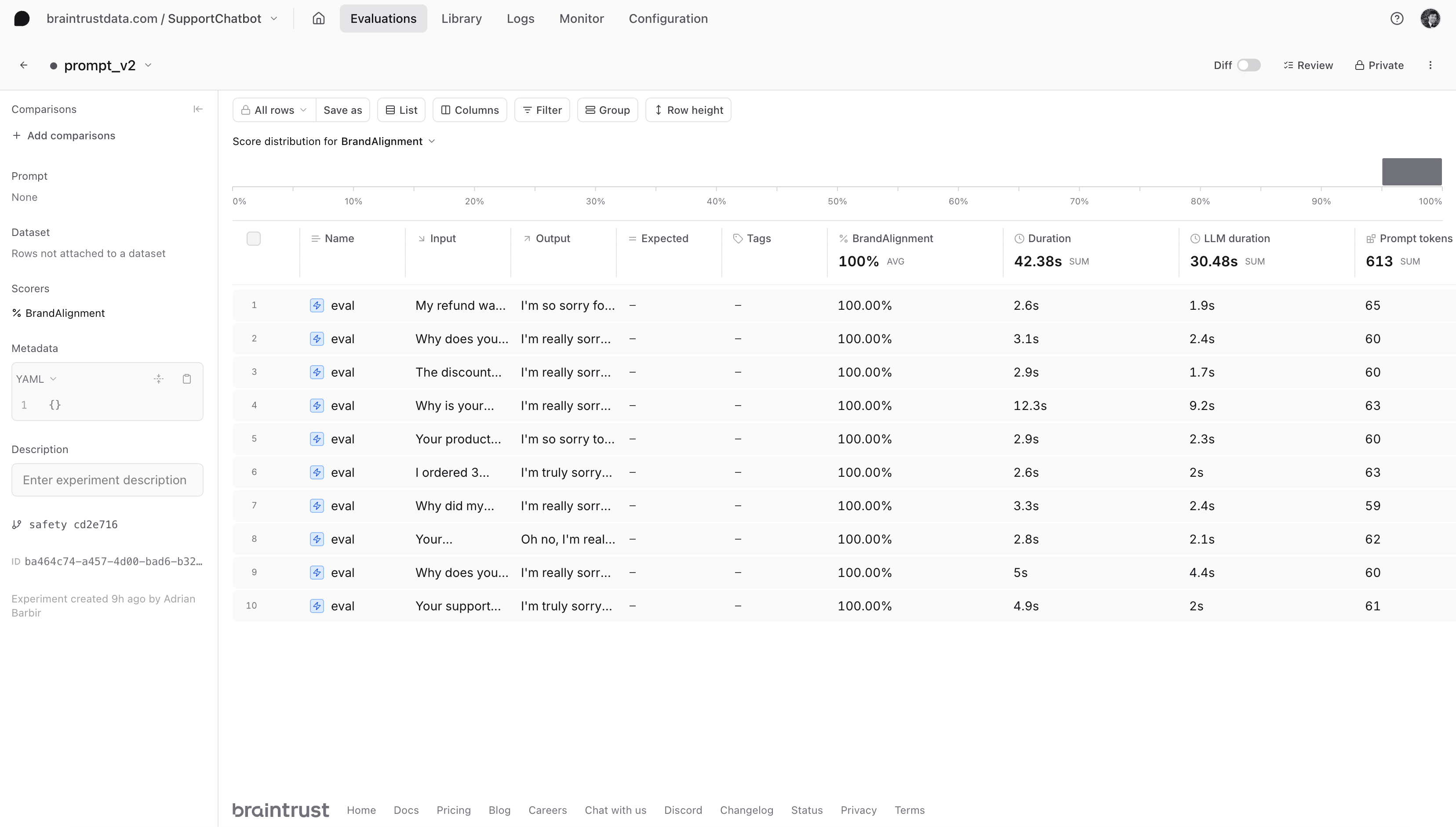The height and width of the screenshot is (827, 1456).
Task: Open the three-dot more options menu
Action: click(x=1430, y=65)
